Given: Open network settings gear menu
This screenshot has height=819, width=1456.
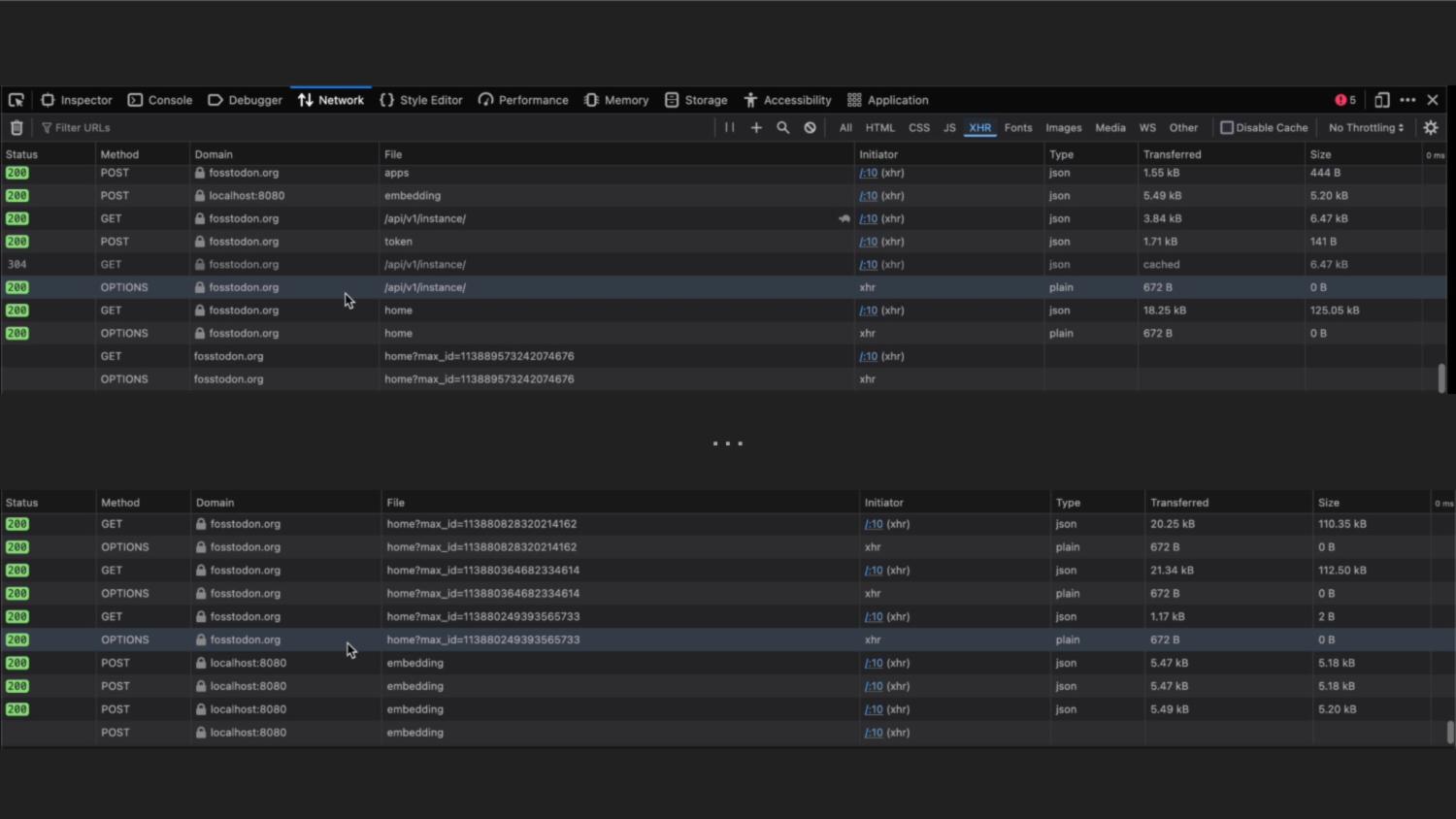Looking at the screenshot, I should pos(1431,128).
